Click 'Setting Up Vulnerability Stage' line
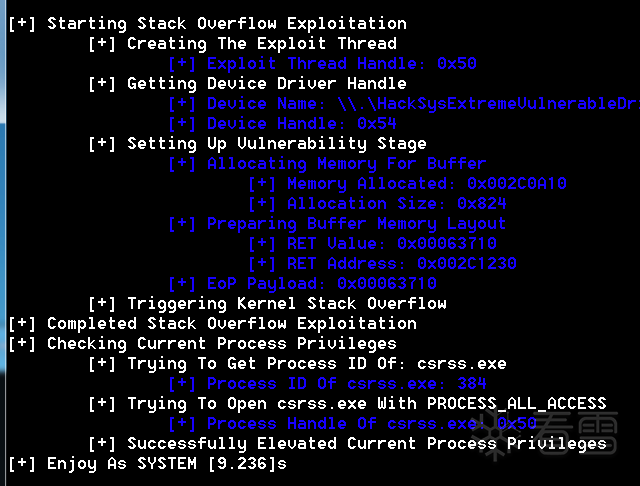The width and height of the screenshot is (640, 486). (276, 143)
